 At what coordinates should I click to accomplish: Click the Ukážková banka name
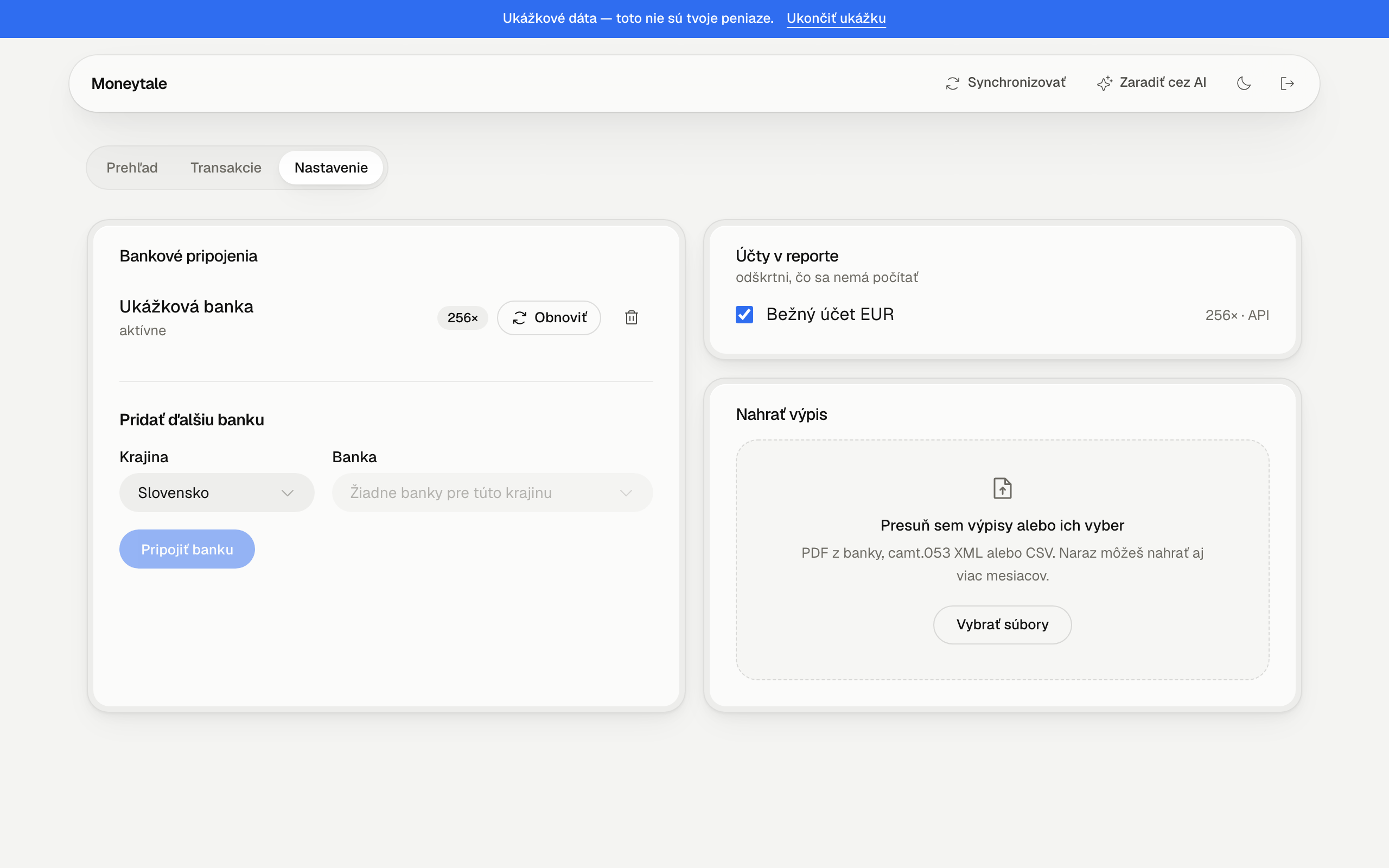point(187,307)
